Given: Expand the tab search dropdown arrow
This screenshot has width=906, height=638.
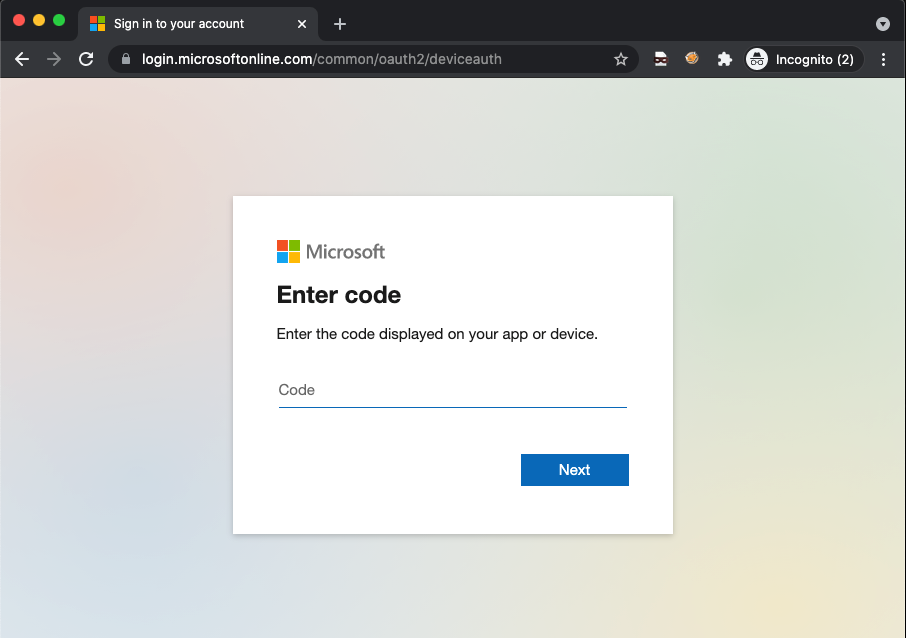Looking at the screenshot, I should coord(882,24).
